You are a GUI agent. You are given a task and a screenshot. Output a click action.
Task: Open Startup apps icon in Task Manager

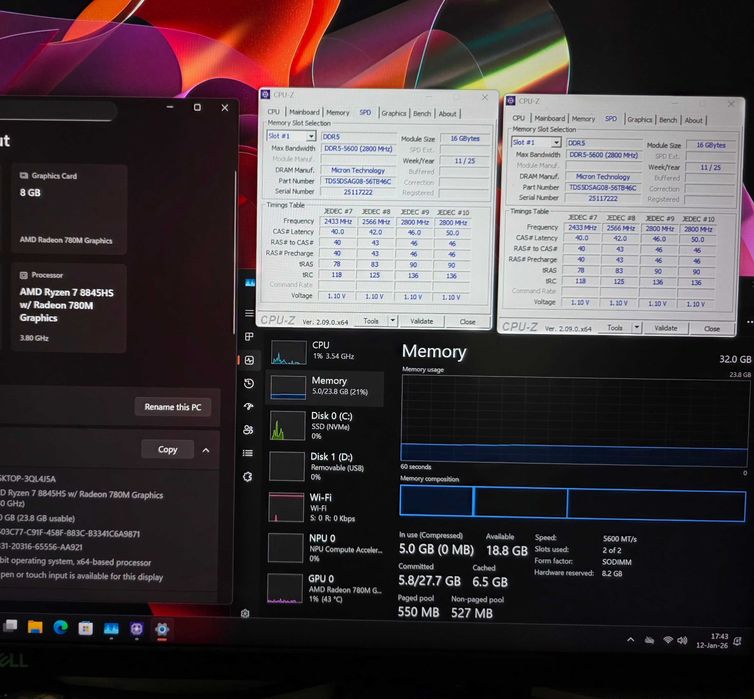click(249, 407)
